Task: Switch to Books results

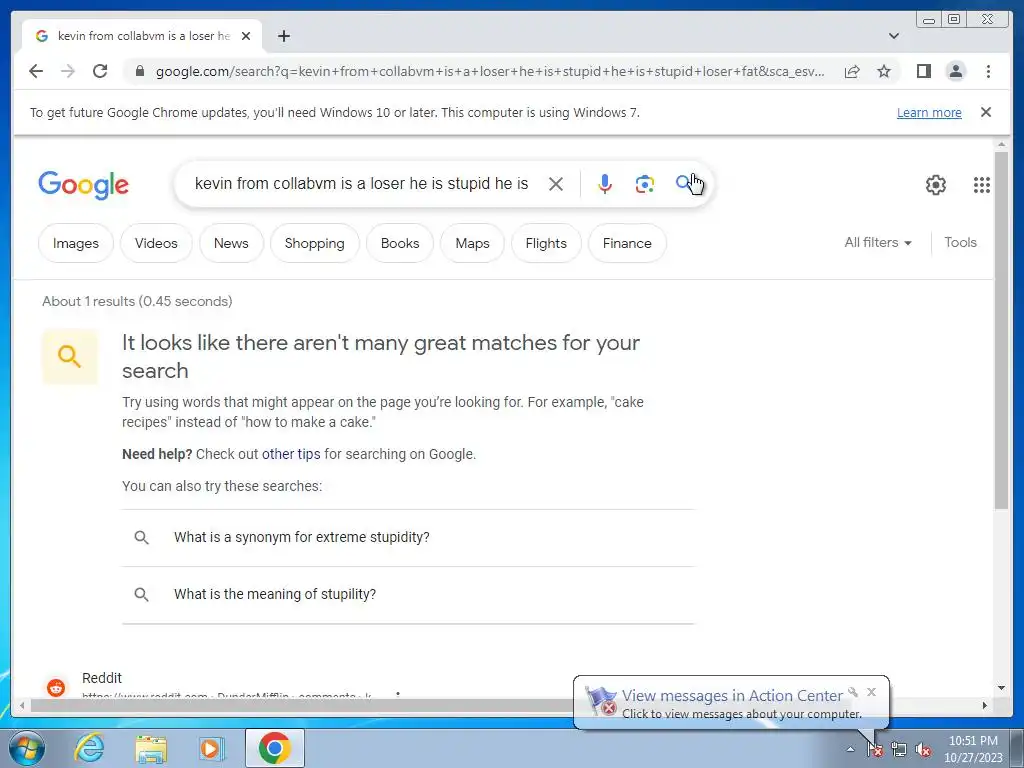Action: [400, 243]
